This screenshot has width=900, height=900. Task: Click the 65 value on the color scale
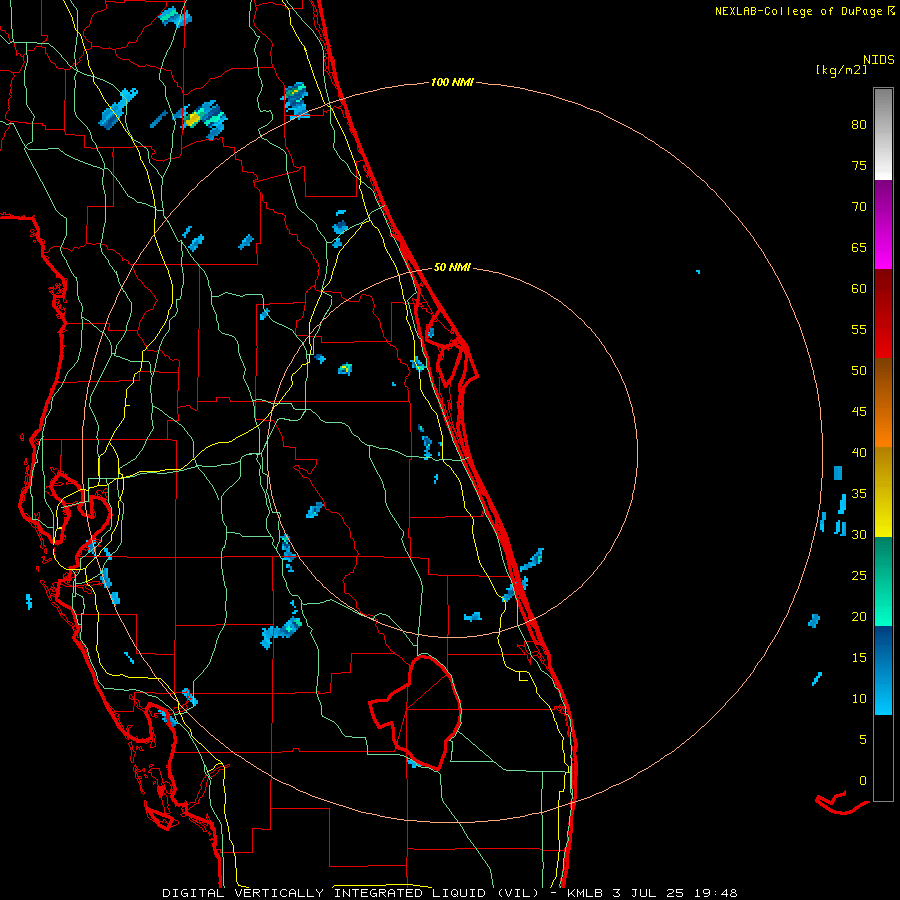[859, 248]
